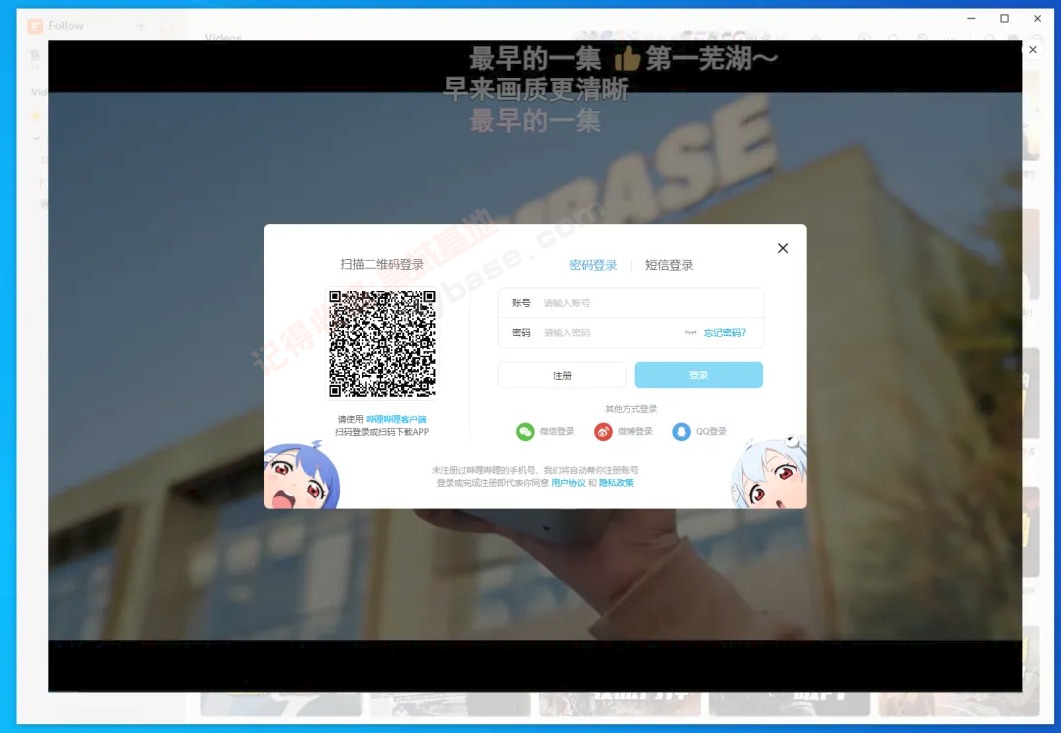Choose the Weibo 微博登录 icon

coord(603,431)
